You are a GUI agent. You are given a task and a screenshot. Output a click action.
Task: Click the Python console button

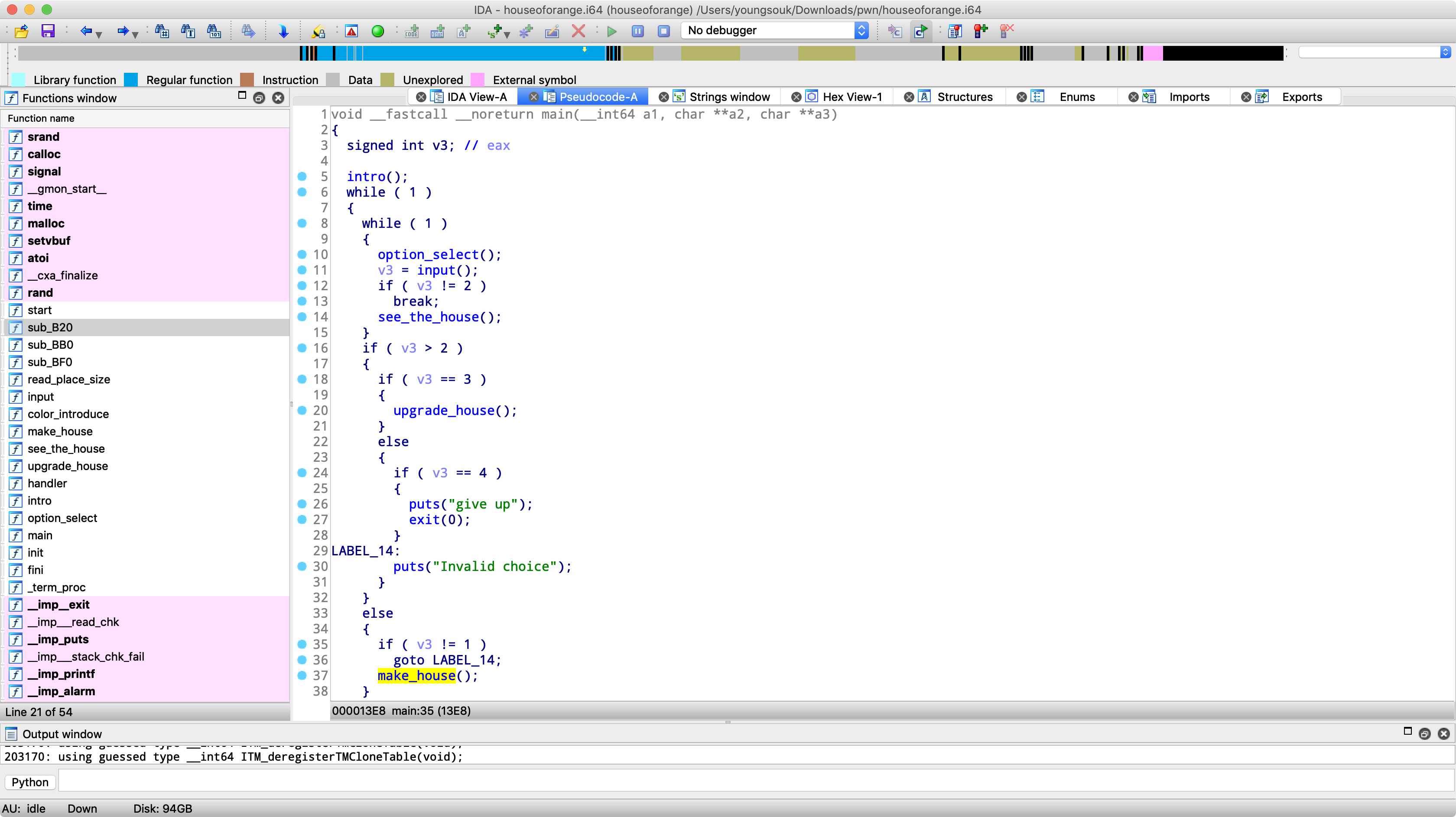point(30,782)
